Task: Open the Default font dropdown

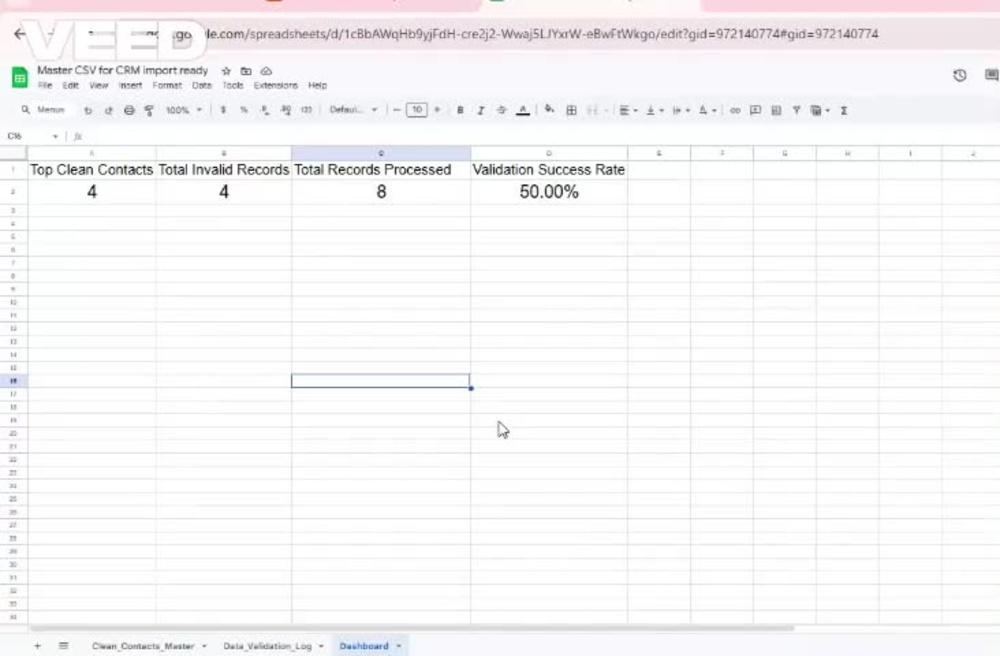Action: click(x=353, y=110)
